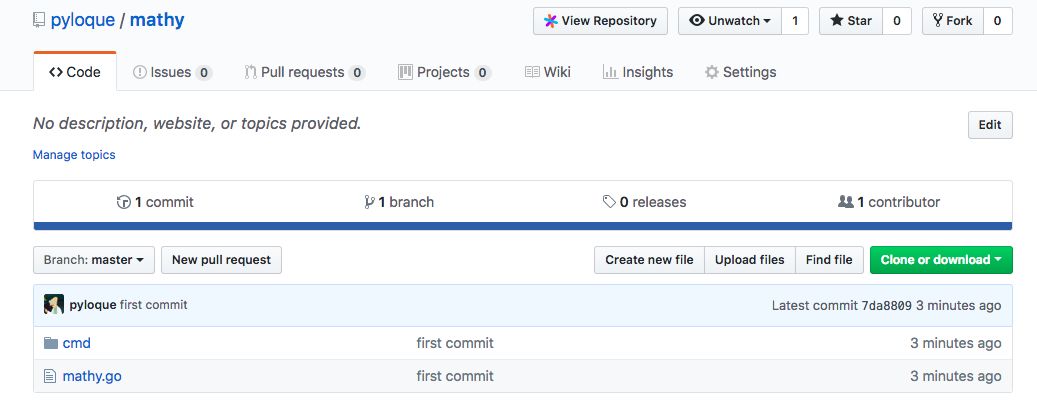Open the Insights tab
The height and width of the screenshot is (401, 1037).
click(x=638, y=72)
